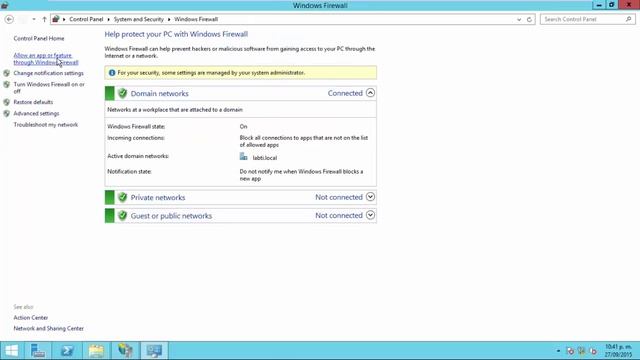Open Control Panel Home
Image resolution: width=640 pixels, height=360 pixels.
39,38
